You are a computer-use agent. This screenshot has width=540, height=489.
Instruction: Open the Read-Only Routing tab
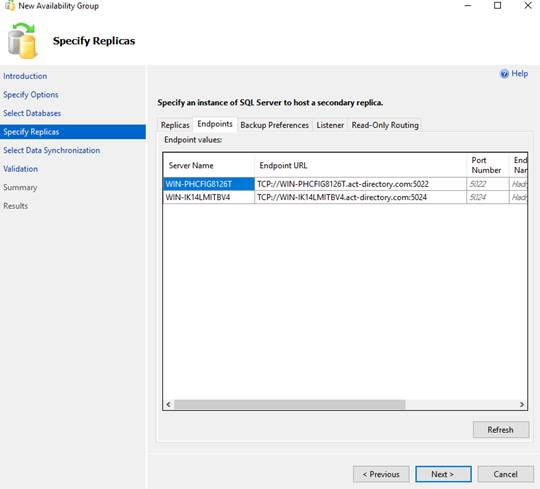(385, 125)
